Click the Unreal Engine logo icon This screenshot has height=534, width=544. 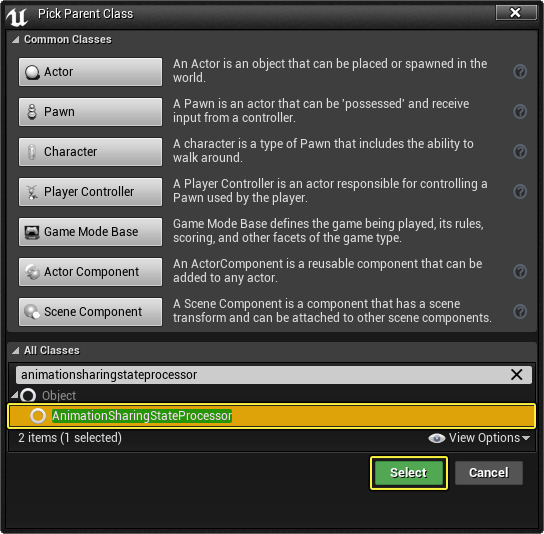coord(17,16)
